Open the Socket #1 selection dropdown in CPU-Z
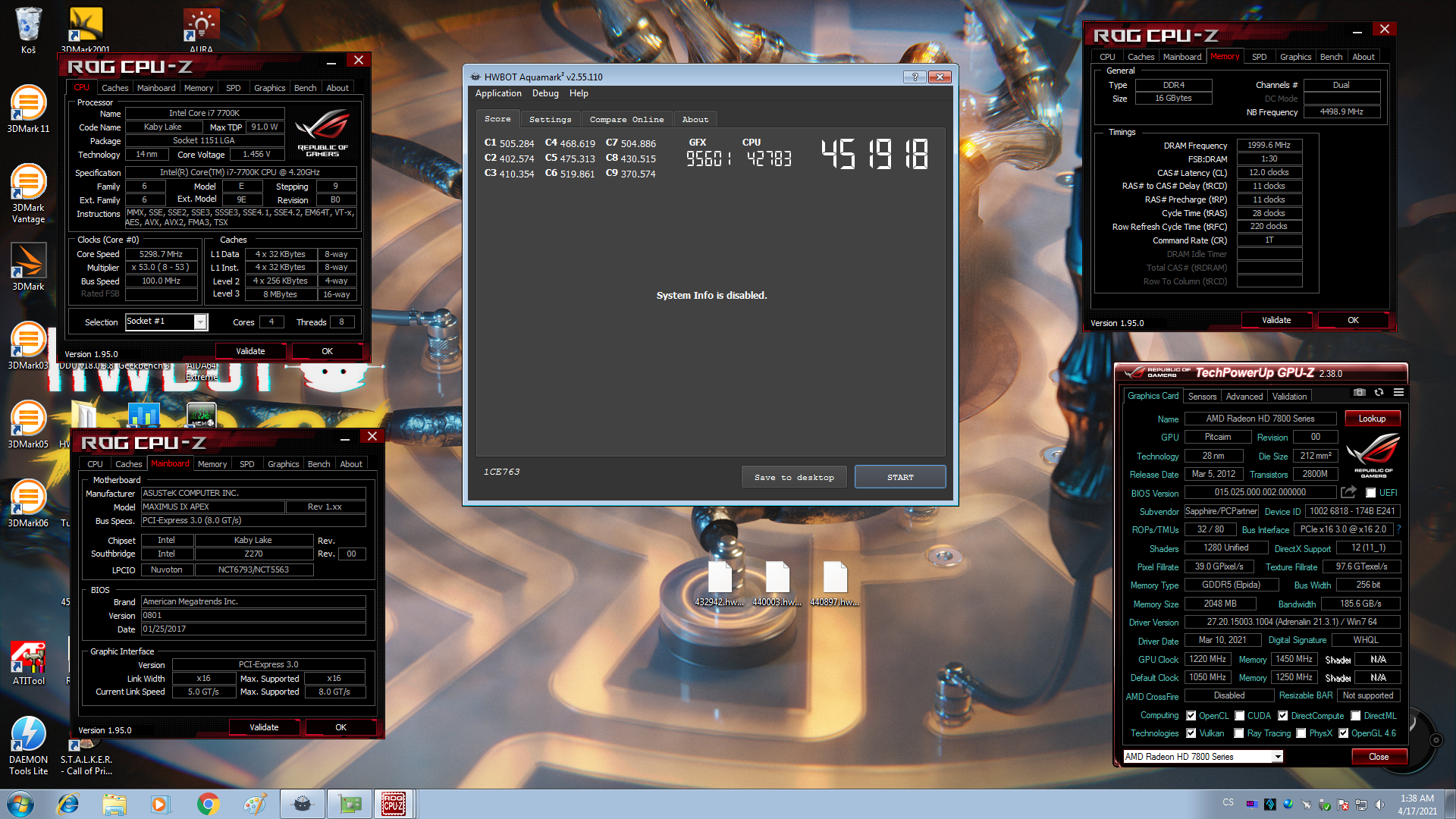The height and width of the screenshot is (819, 1456). (x=166, y=322)
